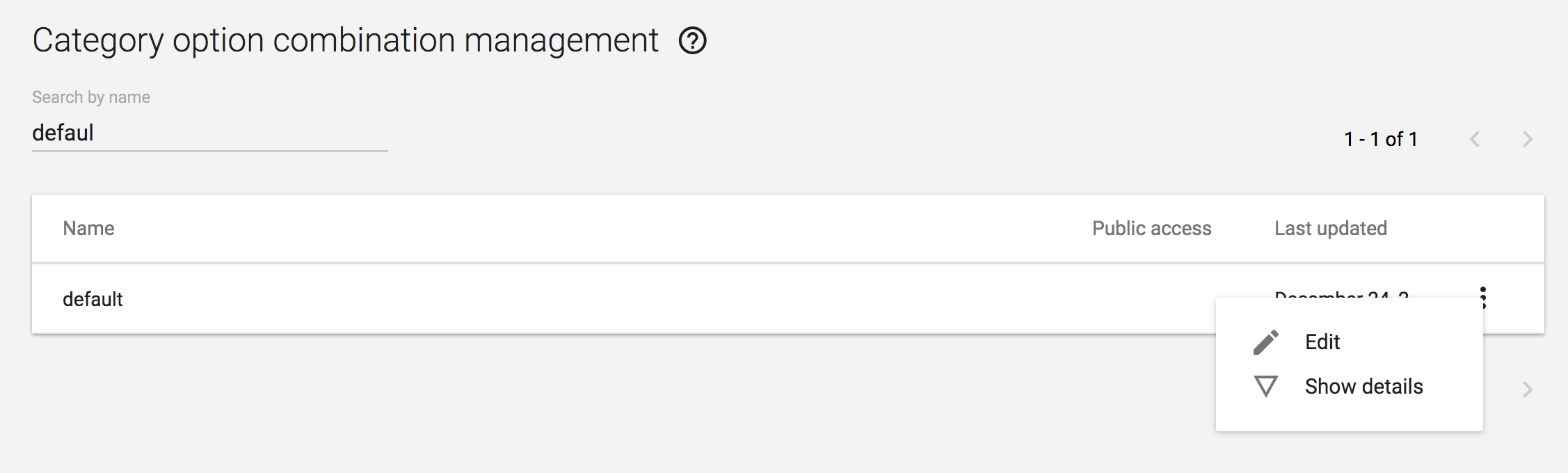Open the default category option combination row
This screenshot has height=473, width=1568.
tap(93, 299)
